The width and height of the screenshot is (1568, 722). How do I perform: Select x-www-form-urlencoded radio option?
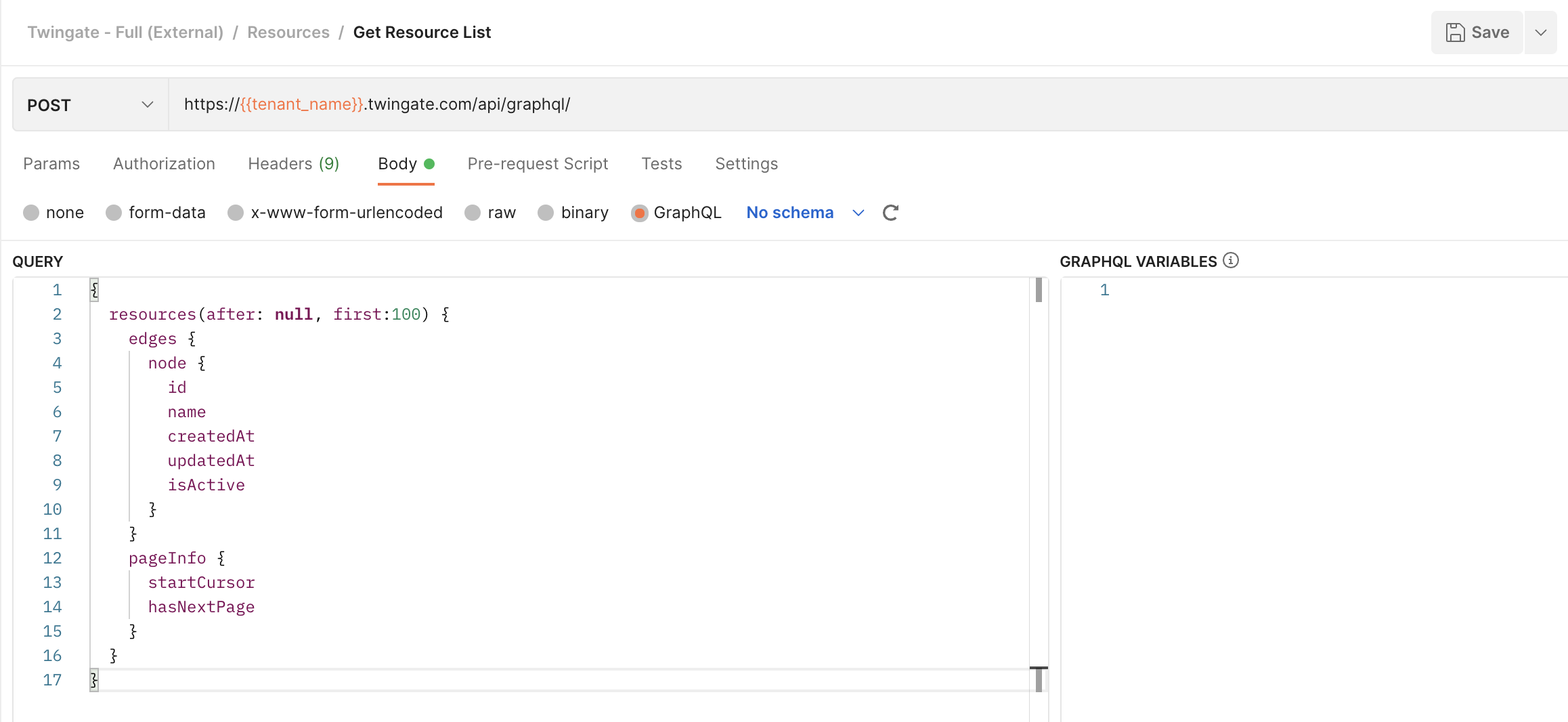[x=236, y=213]
